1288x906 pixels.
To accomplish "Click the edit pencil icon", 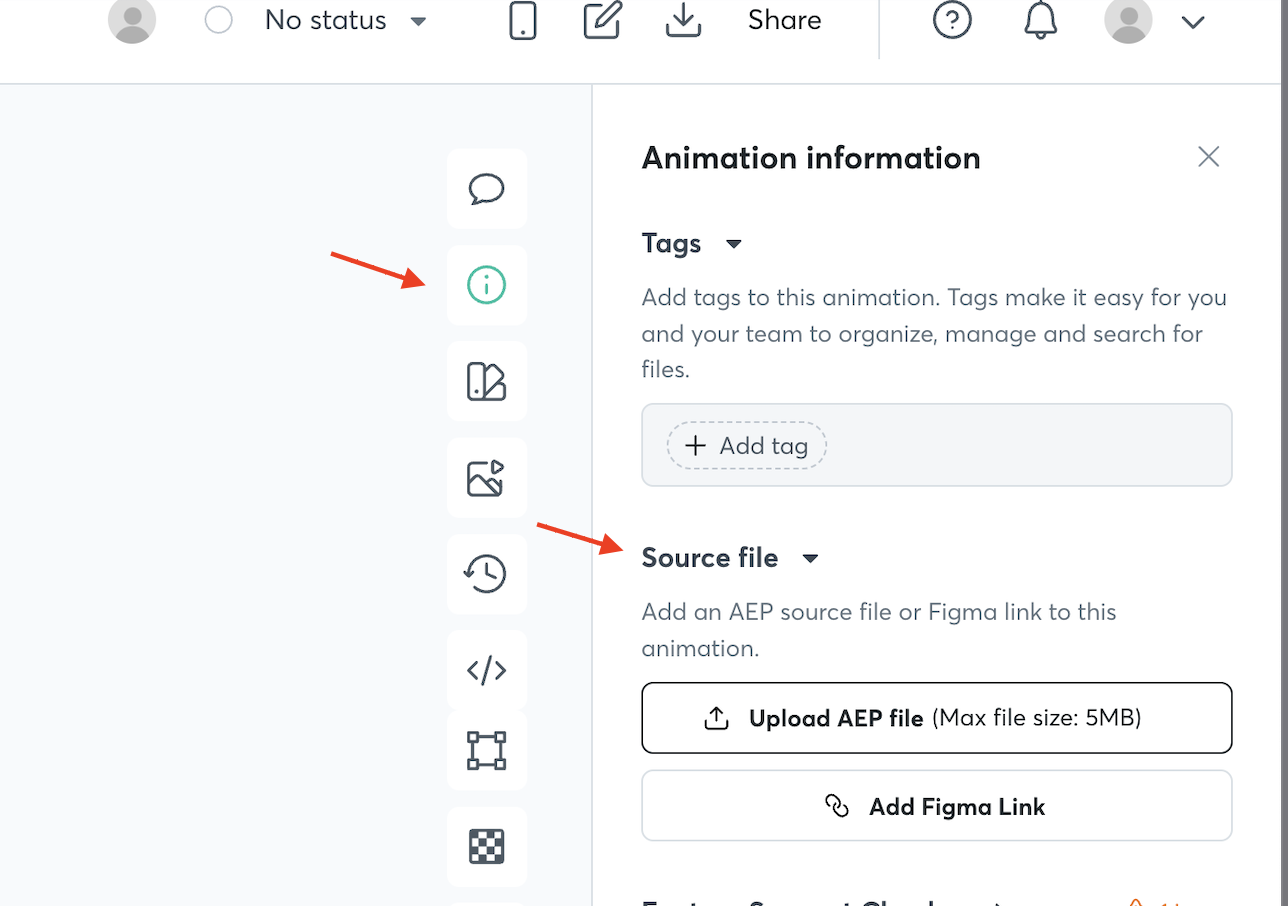I will click(602, 21).
